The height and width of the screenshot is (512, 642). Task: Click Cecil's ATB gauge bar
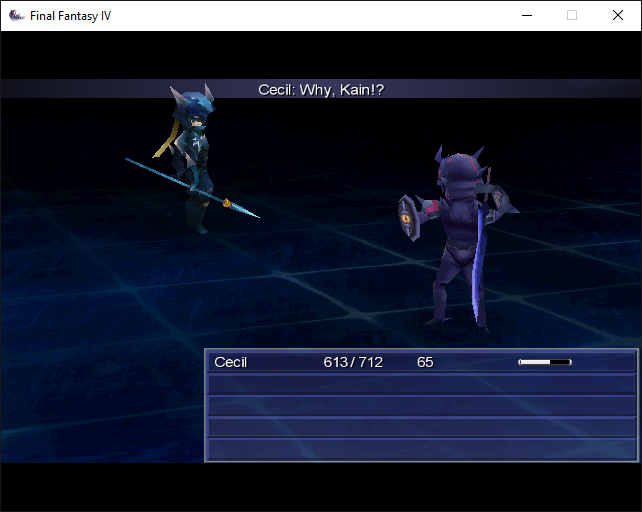pos(545,362)
